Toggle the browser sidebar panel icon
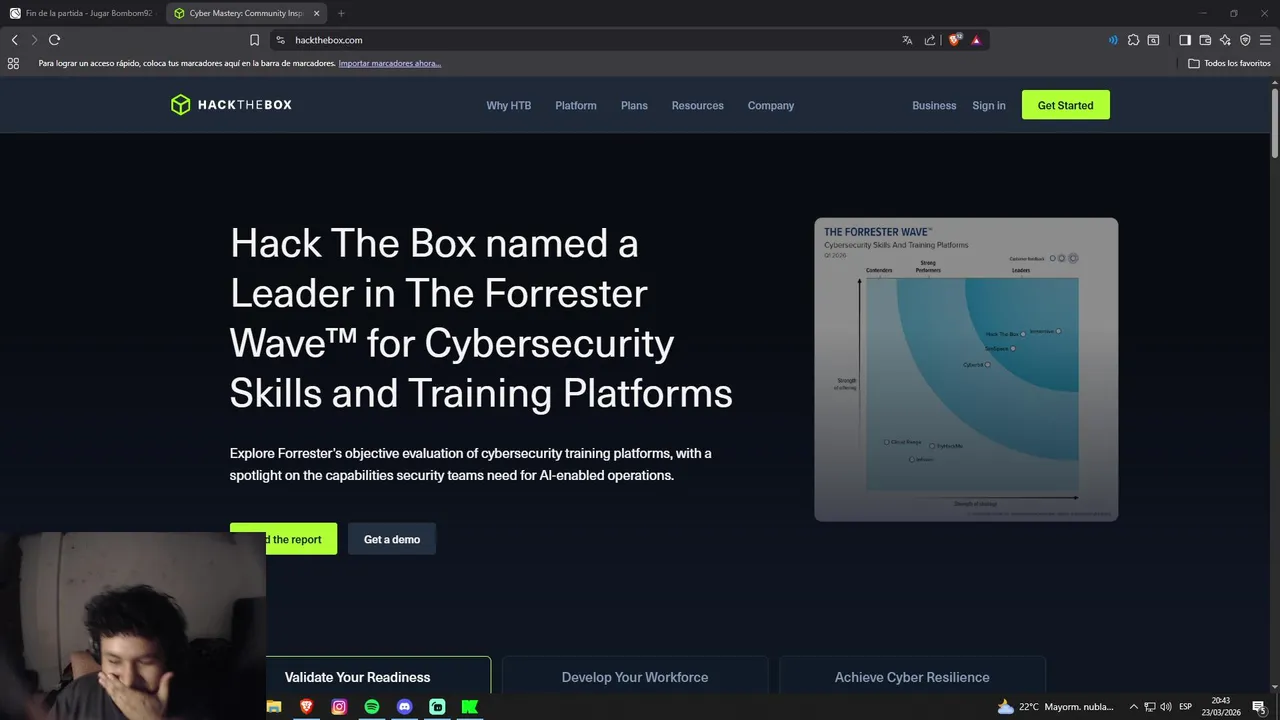 [1185, 40]
